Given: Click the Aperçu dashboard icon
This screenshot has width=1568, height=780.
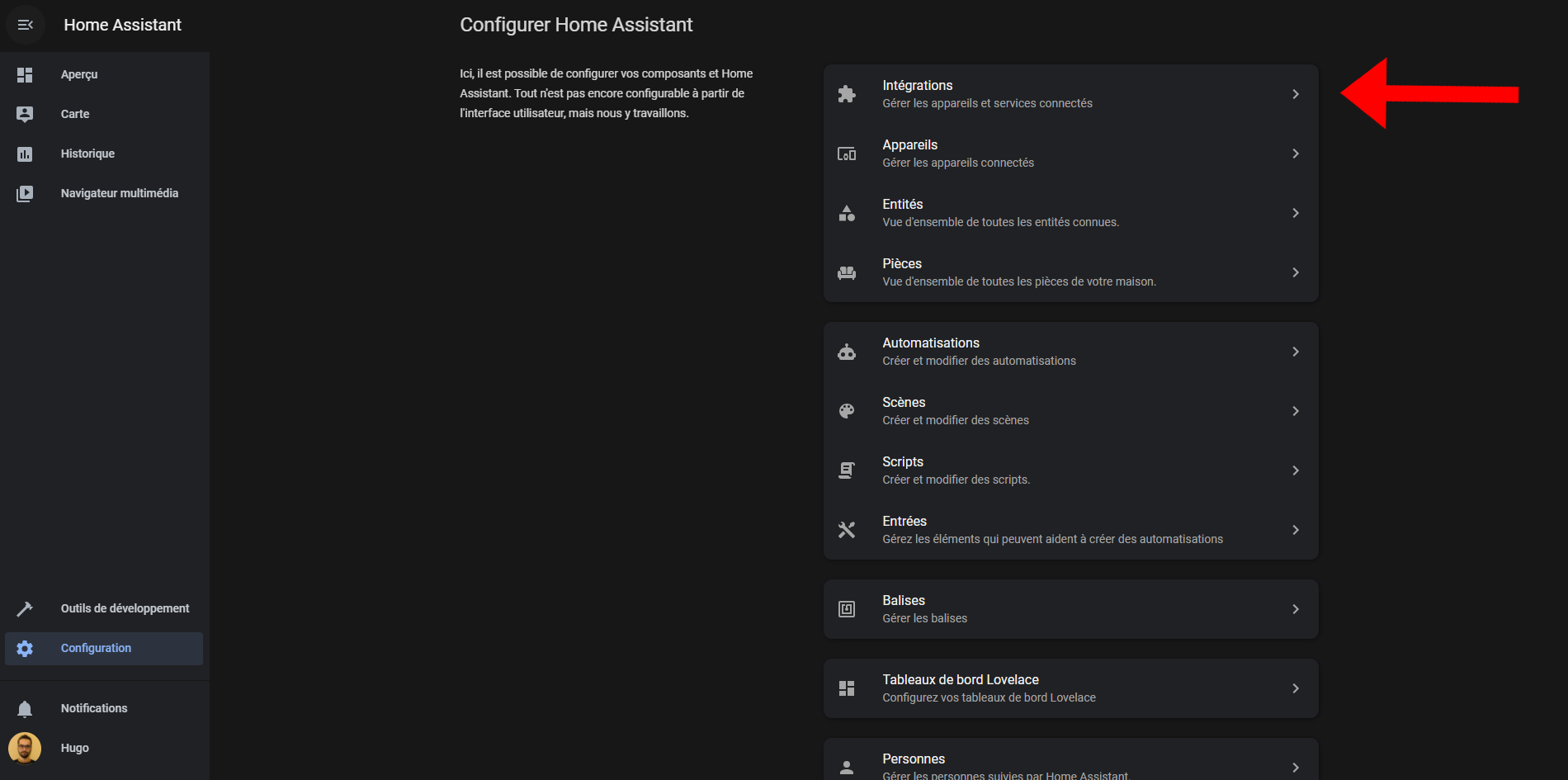Looking at the screenshot, I should pos(25,74).
